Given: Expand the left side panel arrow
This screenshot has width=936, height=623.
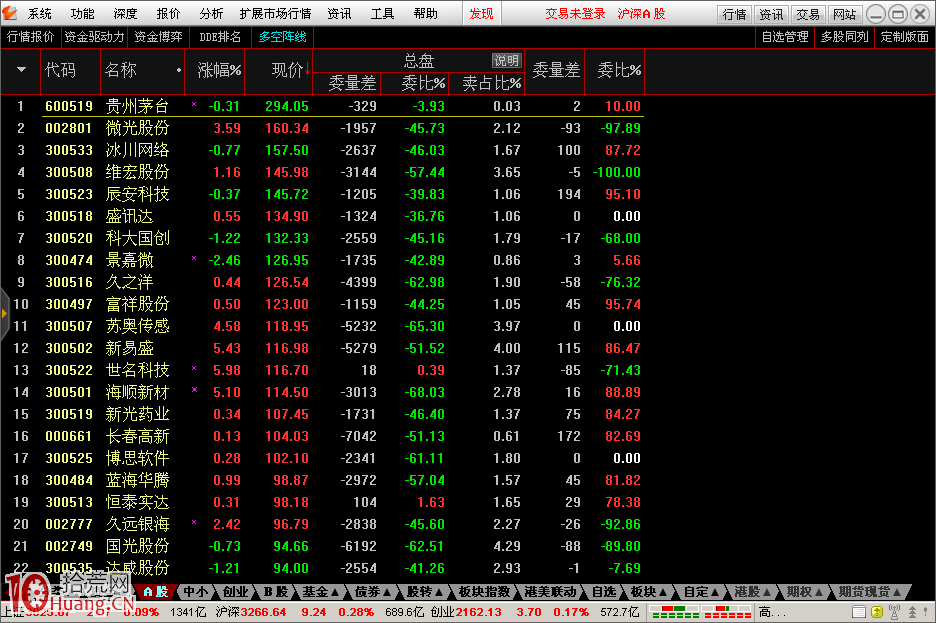Looking at the screenshot, I should click(x=4, y=313).
